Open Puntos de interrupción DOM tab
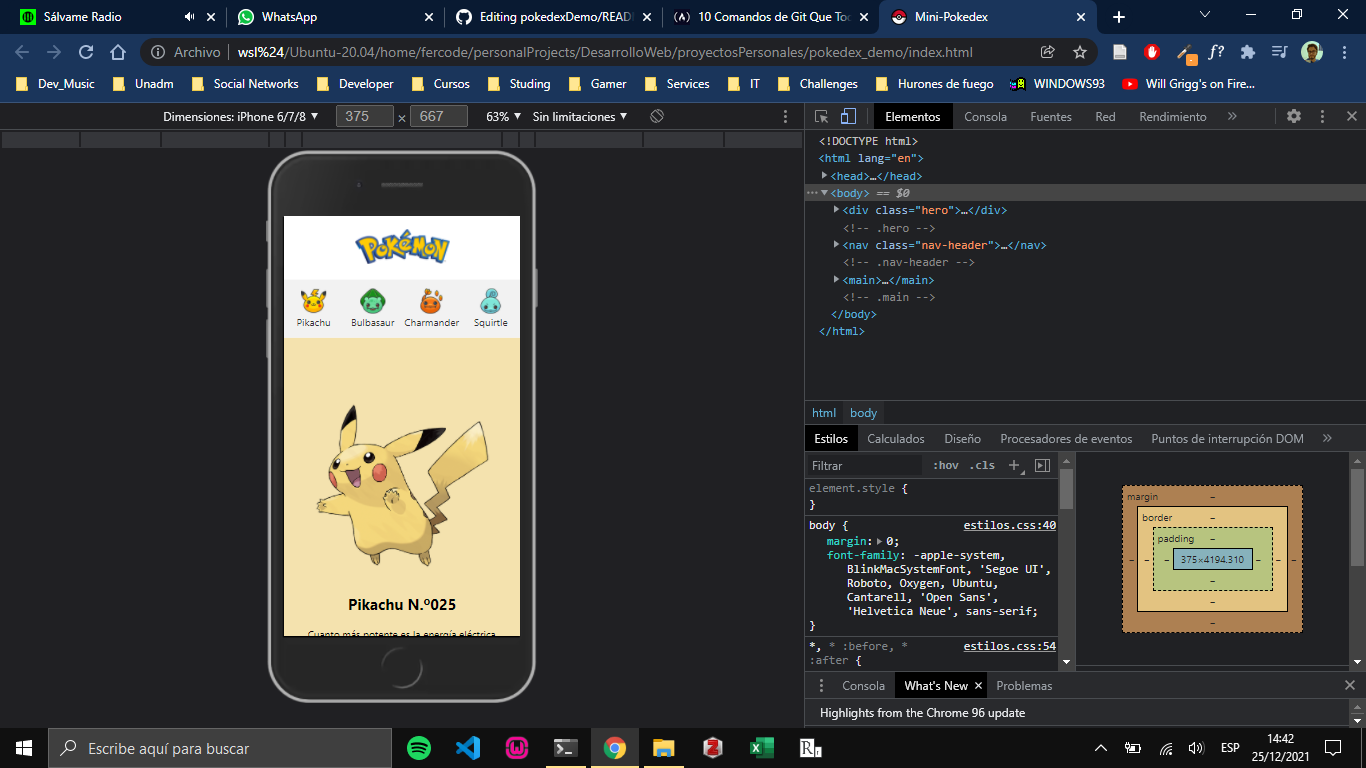The image size is (1366, 768). click(x=1227, y=439)
